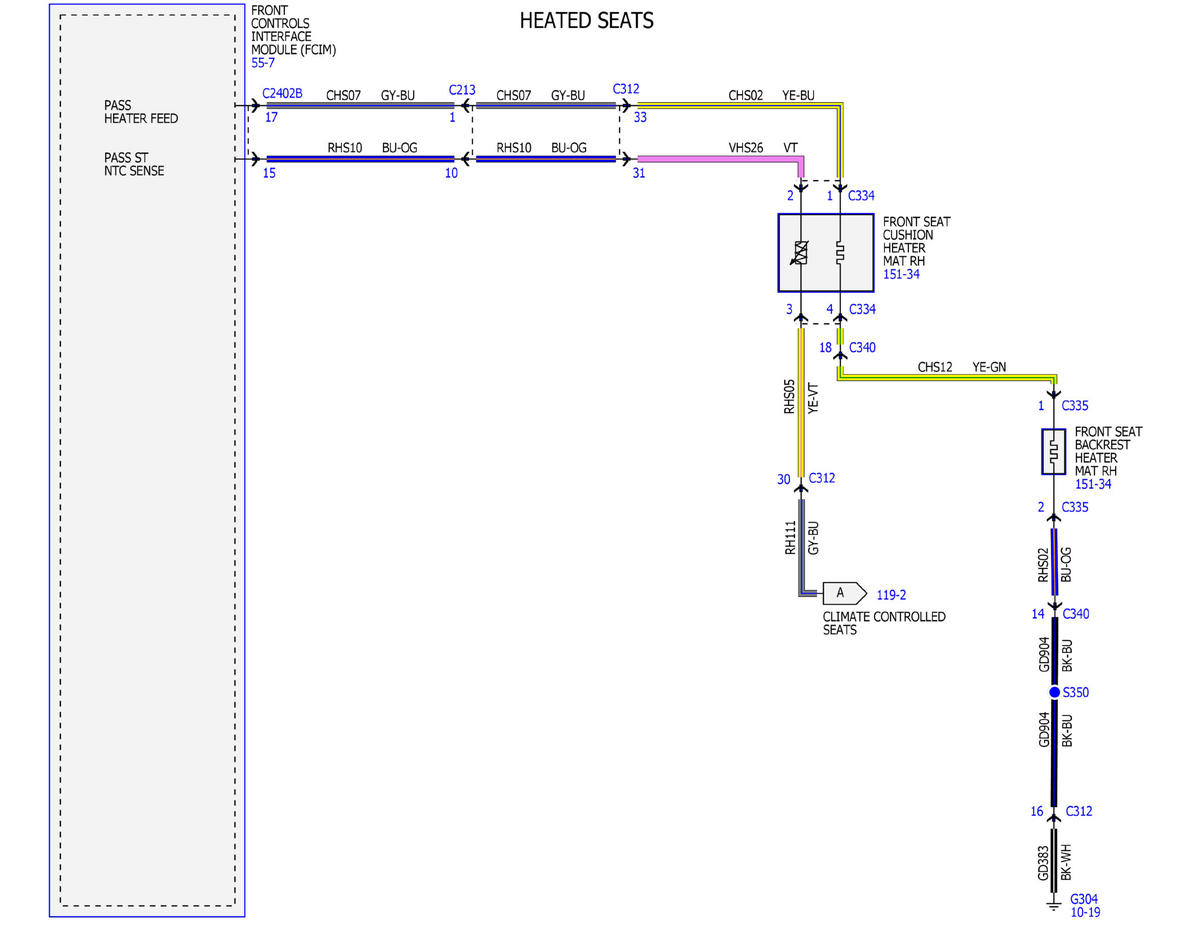Image resolution: width=1200 pixels, height=927 pixels.
Task: Click connector C213 label
Action: [x=462, y=90]
